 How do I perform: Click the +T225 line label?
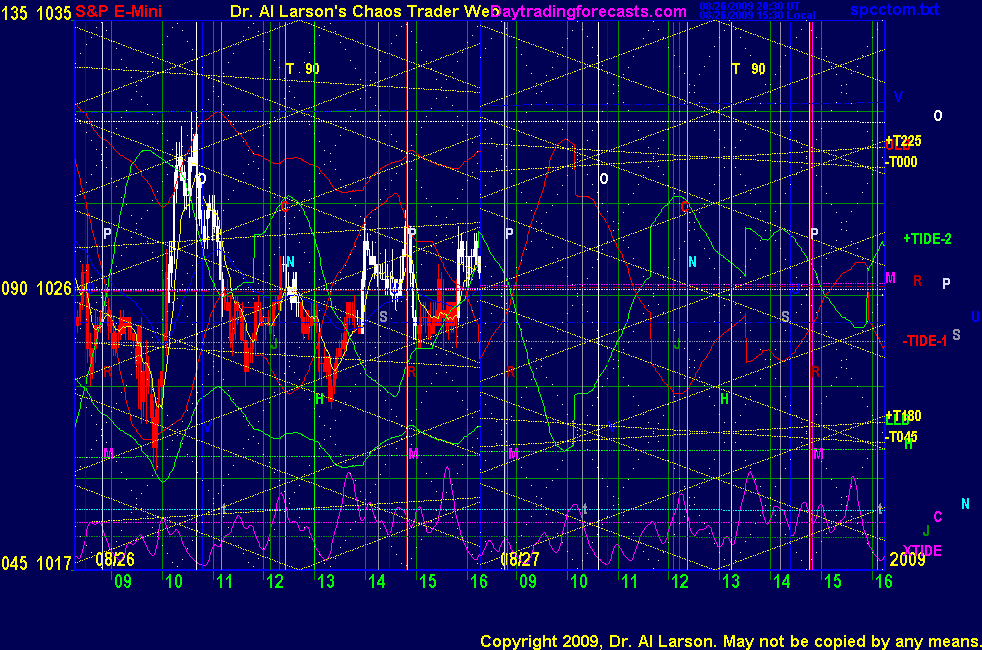pos(903,141)
